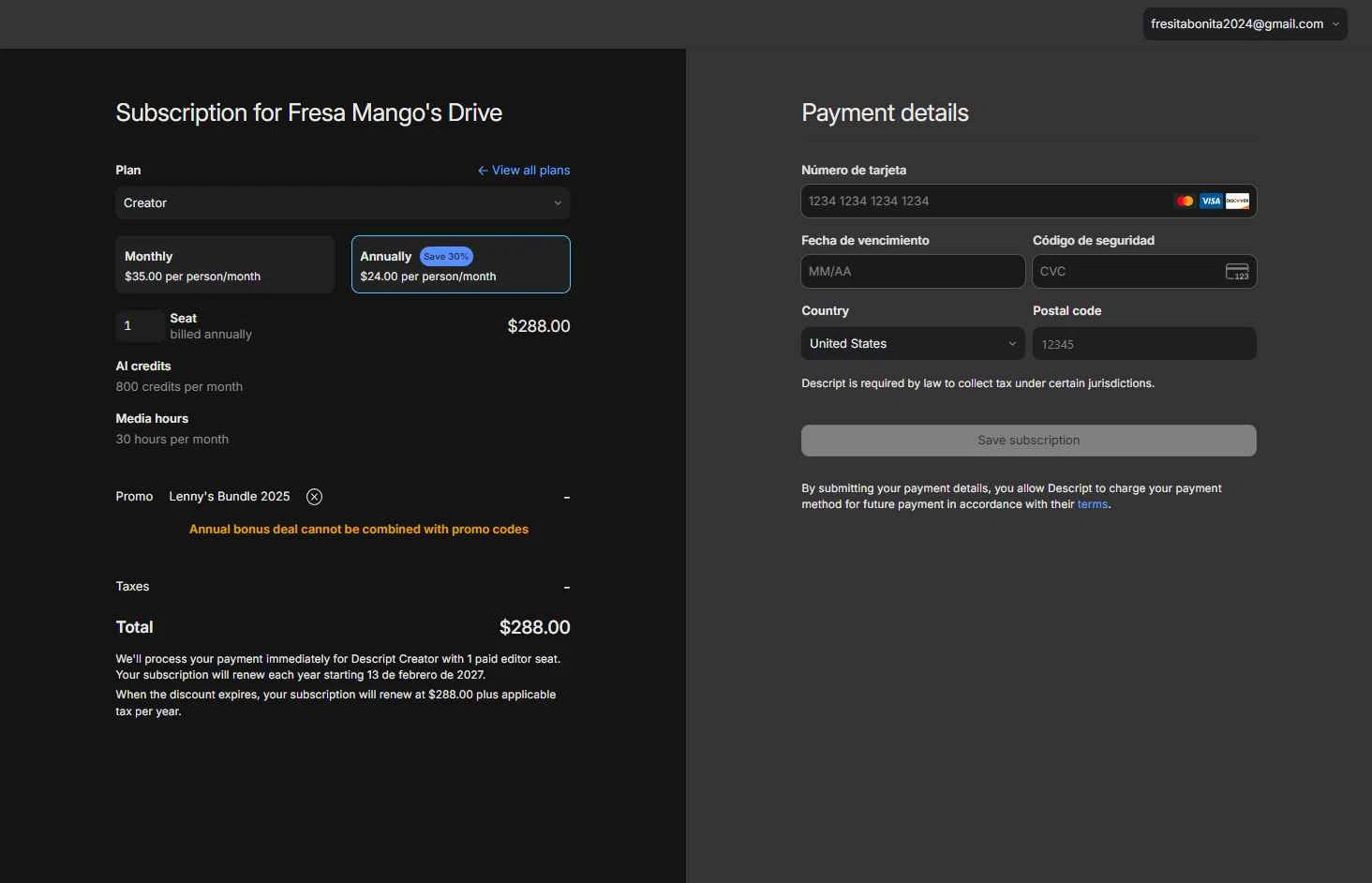Open the Creator plan dropdown
Image resolution: width=1372 pixels, height=883 pixels.
[342, 203]
